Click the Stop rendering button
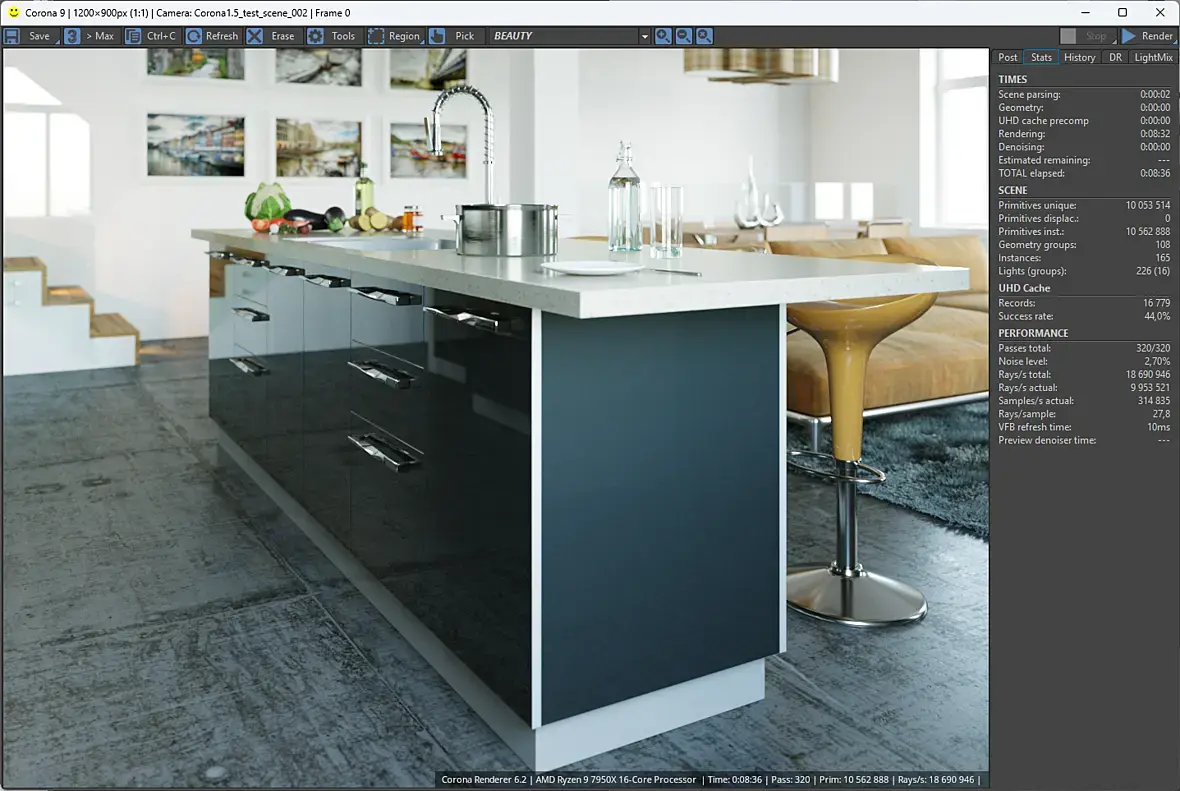1180x791 pixels. [x=1087, y=36]
